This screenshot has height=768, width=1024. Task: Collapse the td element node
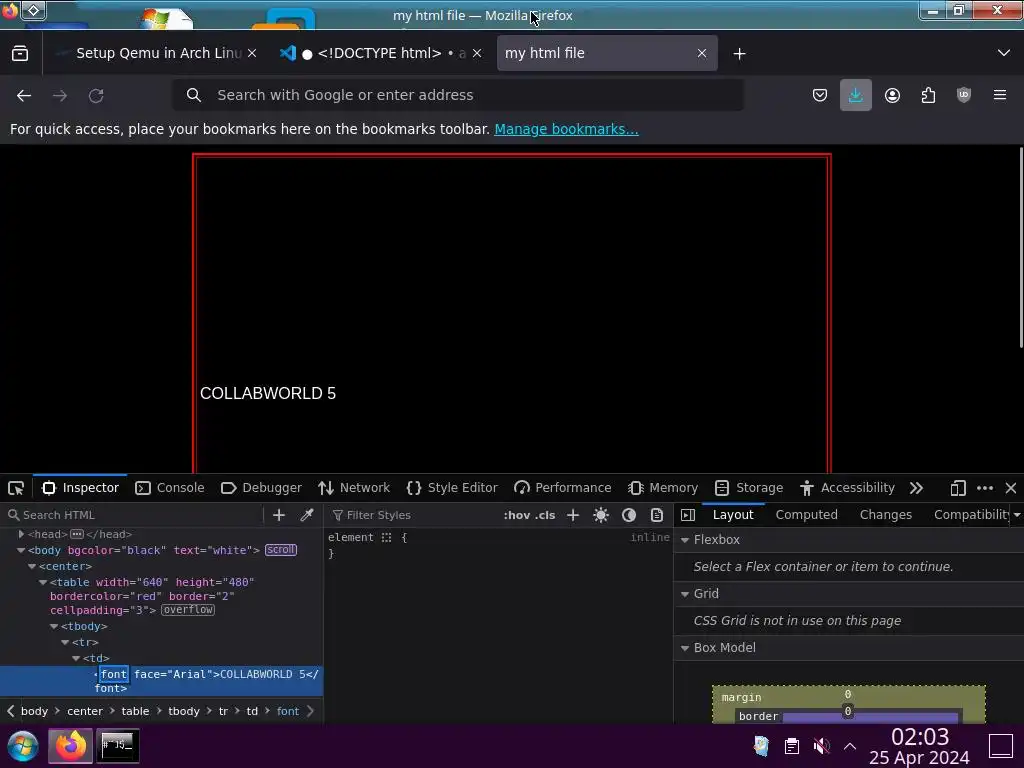pos(76,658)
